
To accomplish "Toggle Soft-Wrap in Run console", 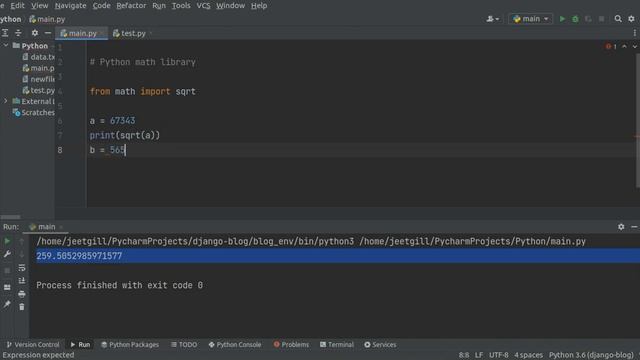I will [22, 268].
